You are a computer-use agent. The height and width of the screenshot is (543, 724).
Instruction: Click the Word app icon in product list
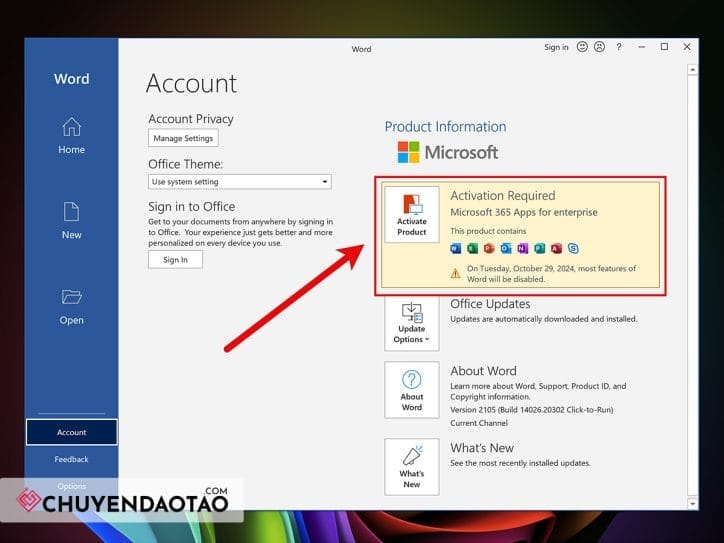(455, 248)
